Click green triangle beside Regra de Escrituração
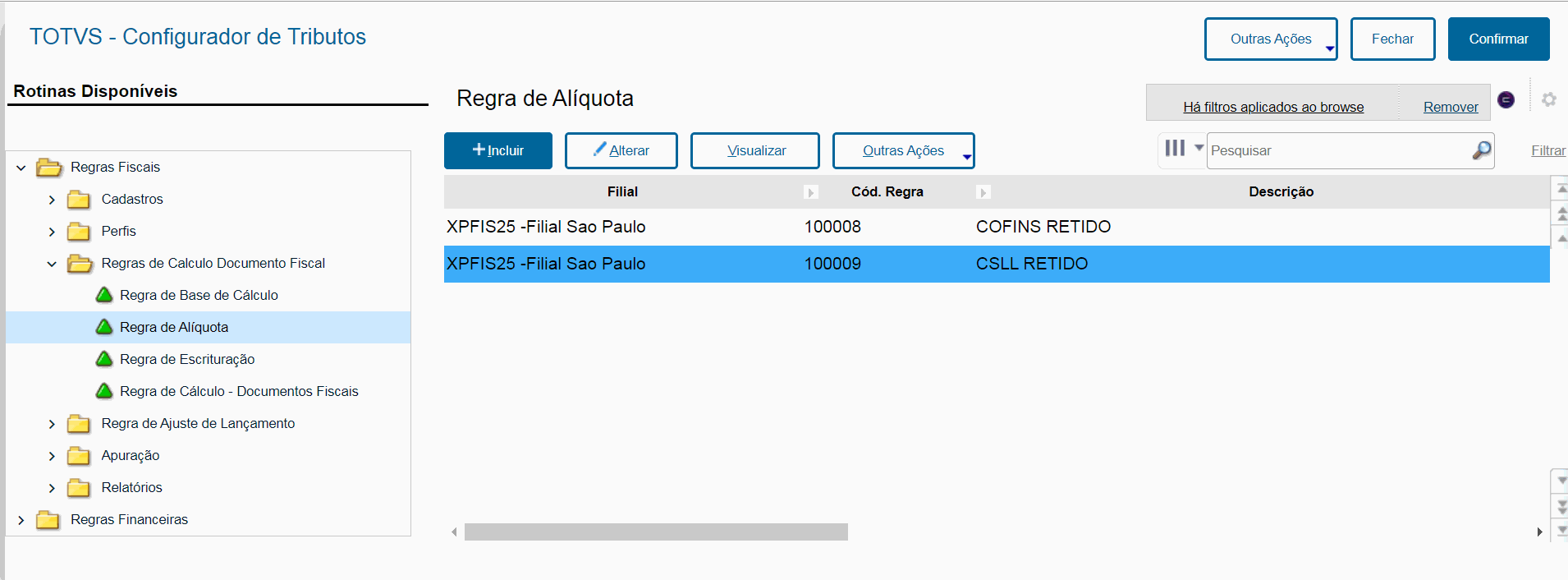This screenshot has height=580, width=1568. (x=104, y=359)
